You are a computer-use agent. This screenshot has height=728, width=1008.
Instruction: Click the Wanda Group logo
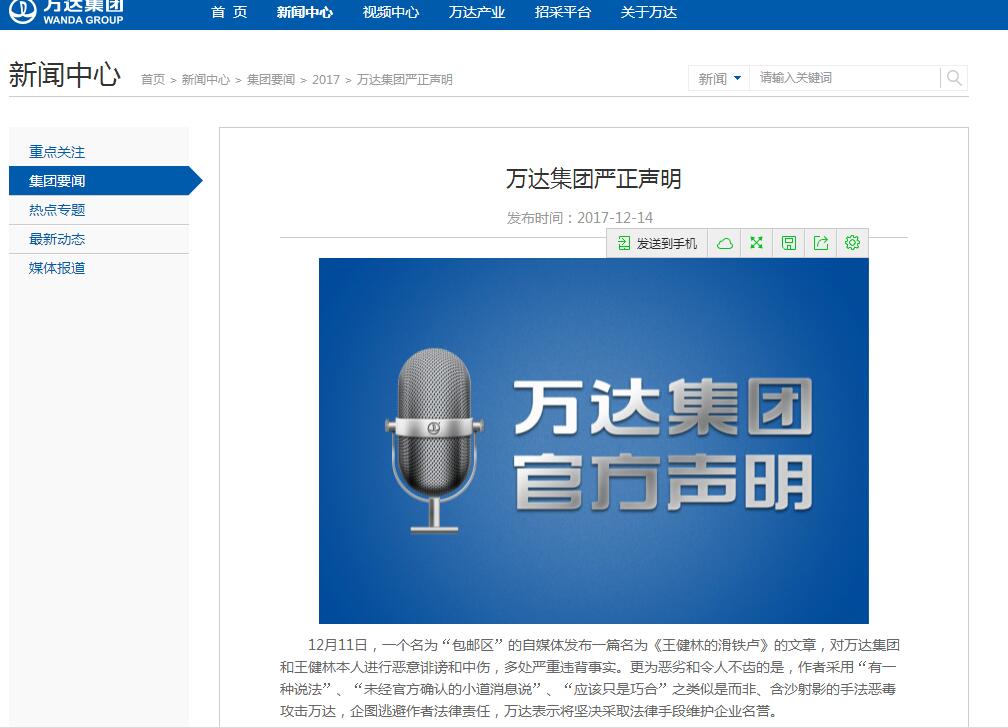click(66, 12)
